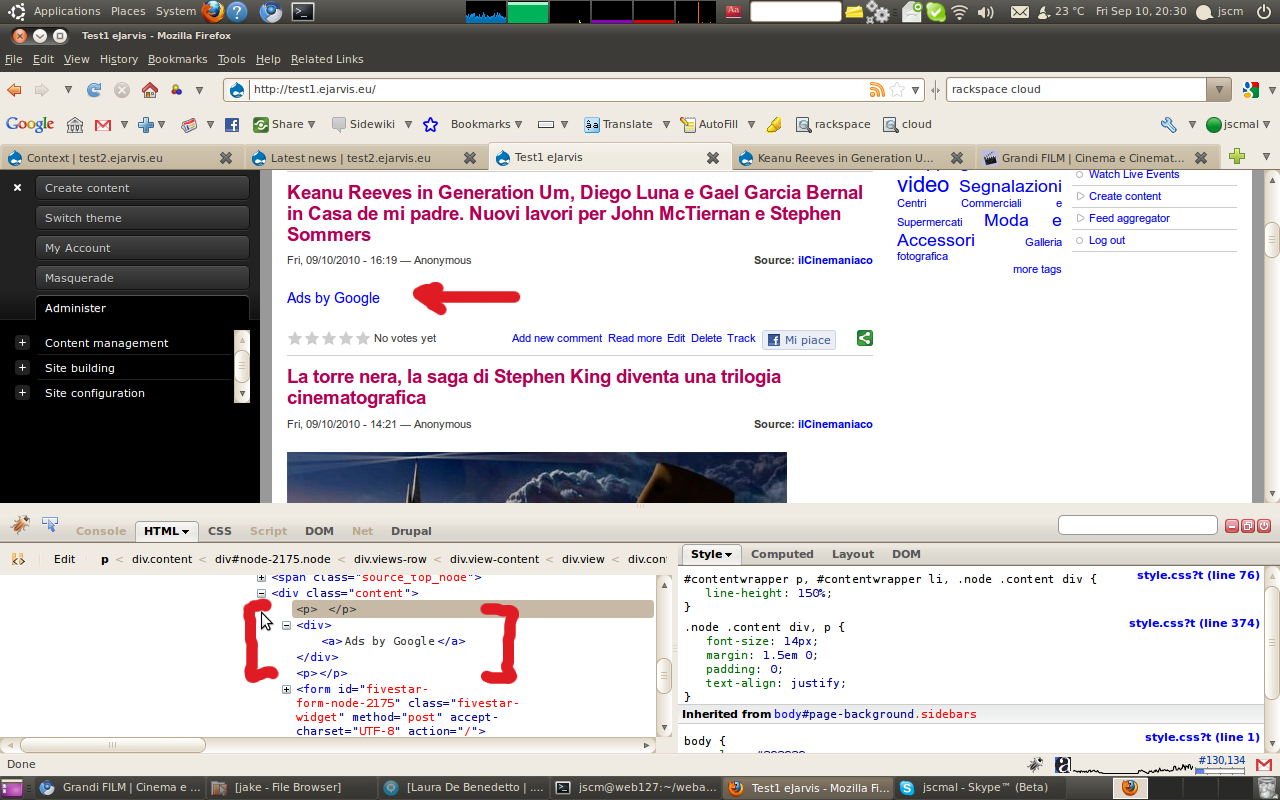This screenshot has height=800, width=1280.
Task: Close the admin menu with X icon
Action: pos(17,188)
